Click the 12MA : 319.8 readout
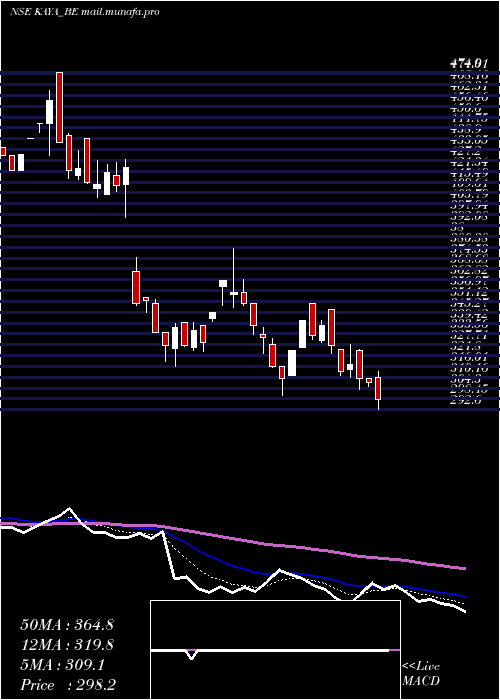 click(67, 645)
